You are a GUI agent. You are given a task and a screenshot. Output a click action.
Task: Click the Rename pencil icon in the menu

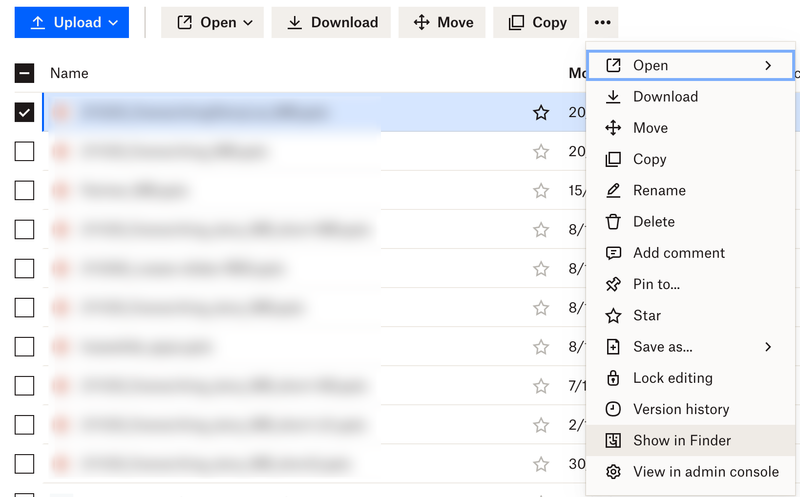click(613, 190)
